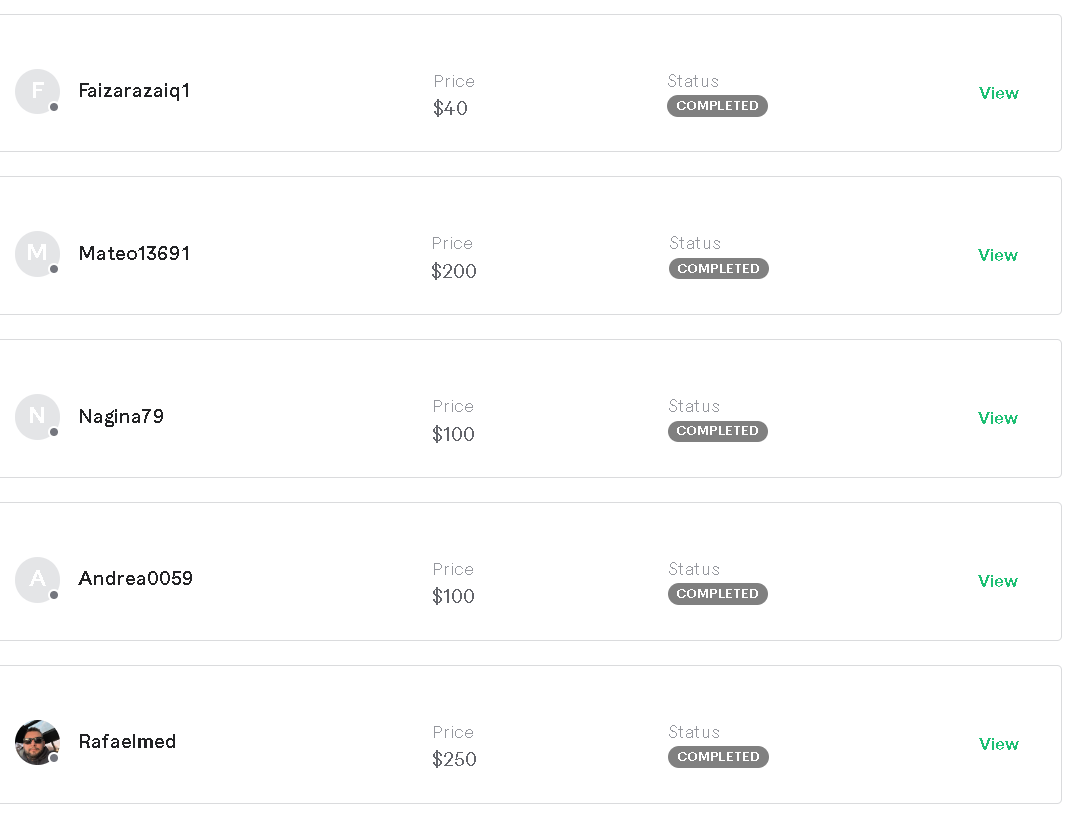This screenshot has width=1072, height=818.
Task: Click Nagina79's letter N avatar
Action: tap(37, 417)
